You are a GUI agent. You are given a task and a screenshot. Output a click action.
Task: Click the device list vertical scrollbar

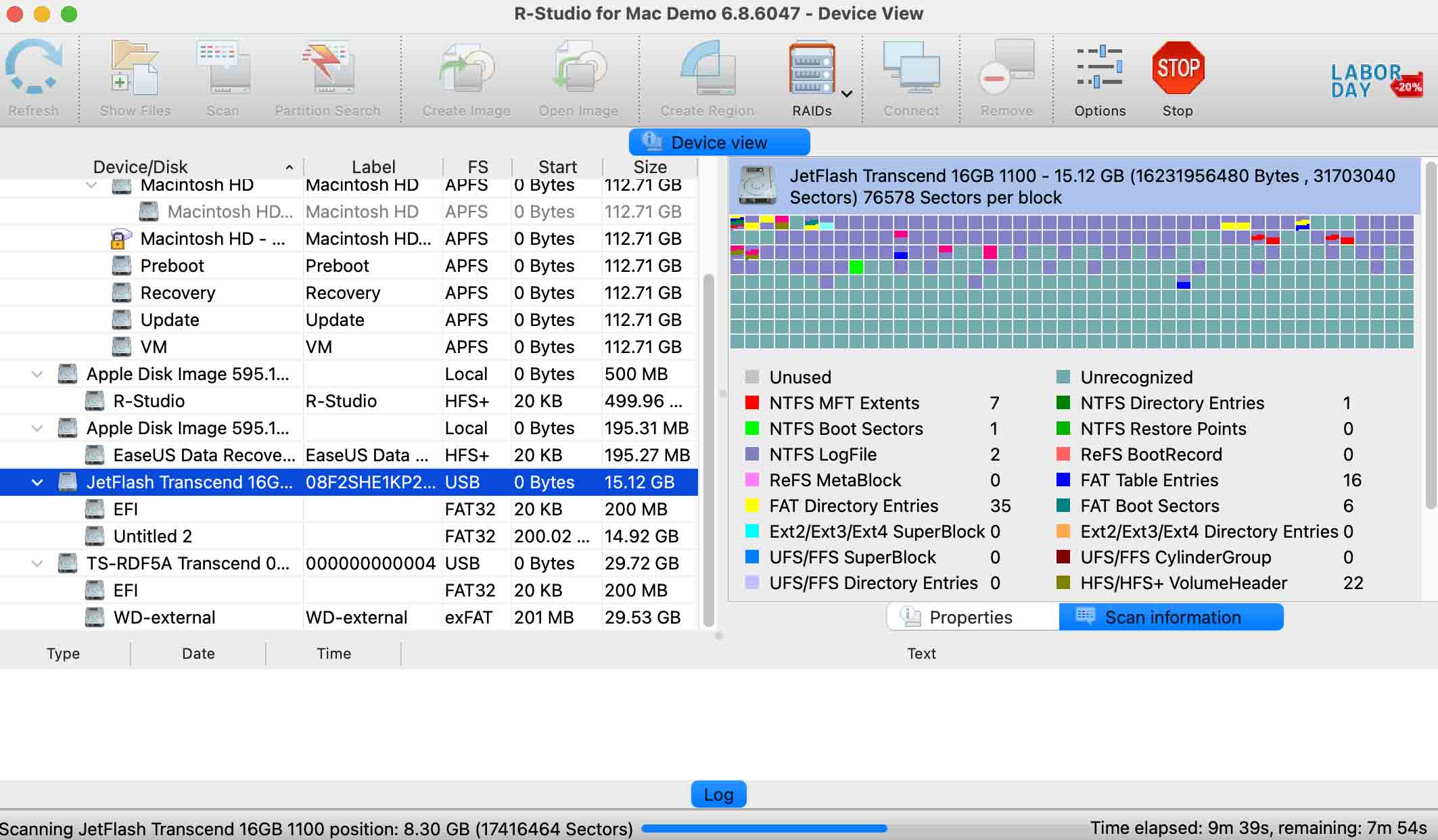[x=708, y=450]
